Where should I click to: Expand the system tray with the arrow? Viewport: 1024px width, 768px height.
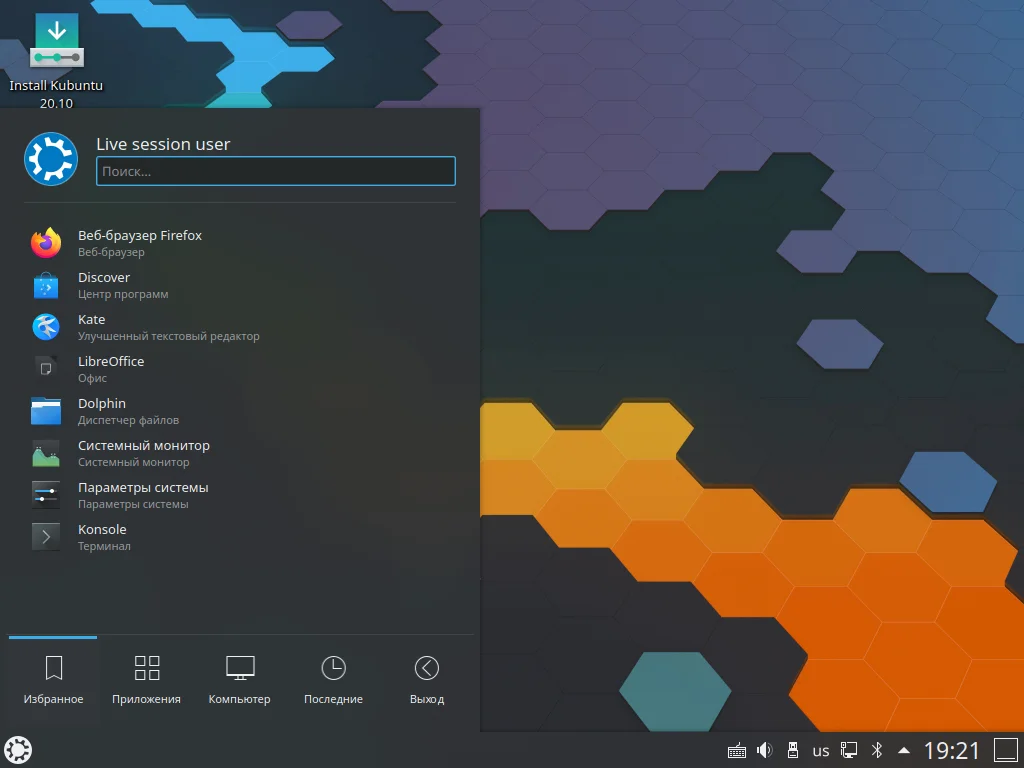[903, 749]
